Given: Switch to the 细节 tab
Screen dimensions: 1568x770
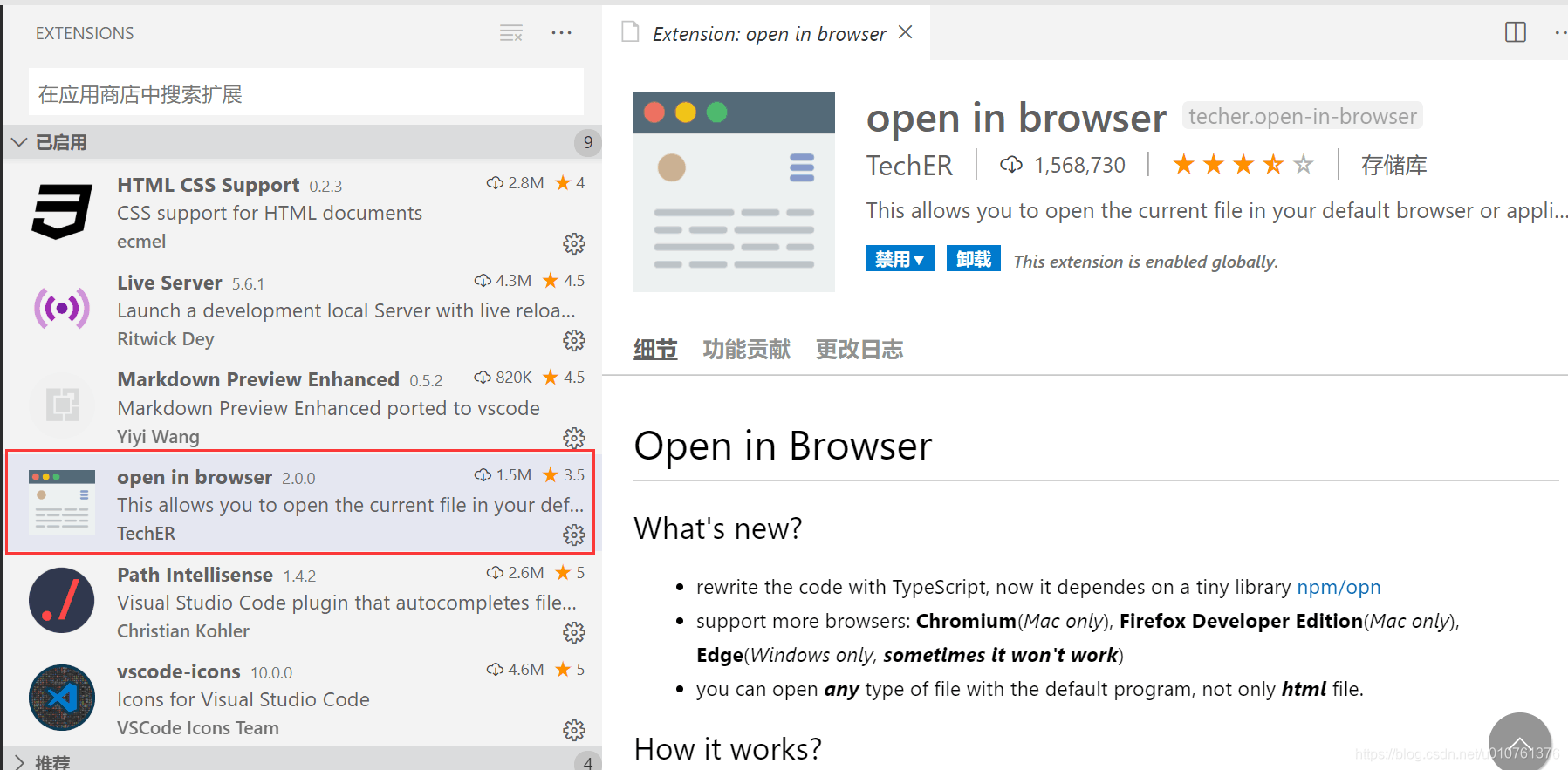Looking at the screenshot, I should tap(655, 350).
